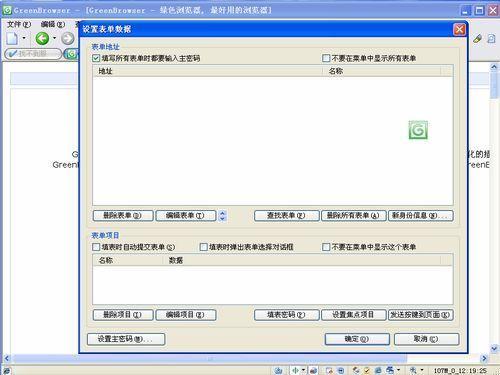Click the 编辑项目(E) button
The image size is (500, 375).
[x=186, y=315]
